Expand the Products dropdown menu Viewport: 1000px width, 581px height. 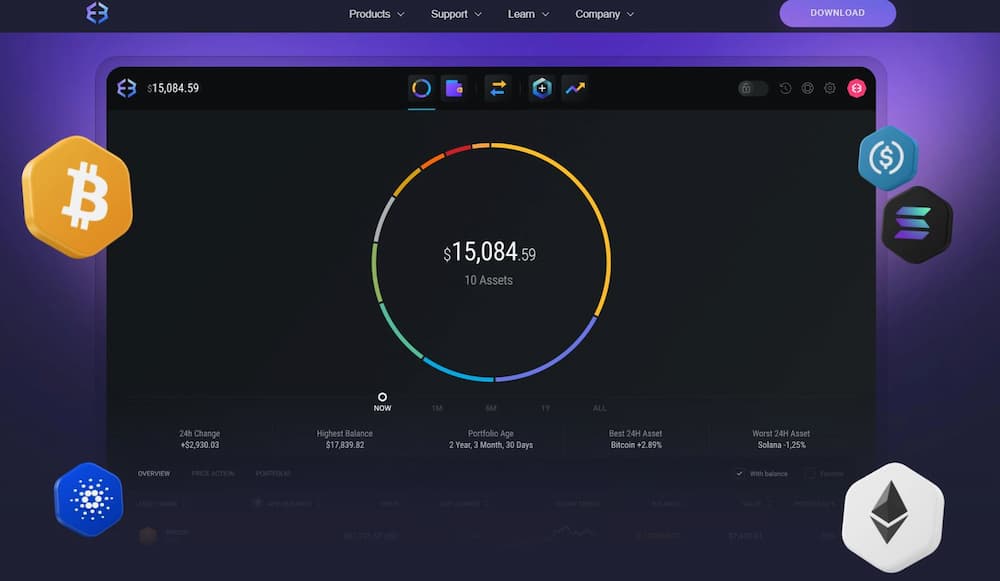pos(376,13)
